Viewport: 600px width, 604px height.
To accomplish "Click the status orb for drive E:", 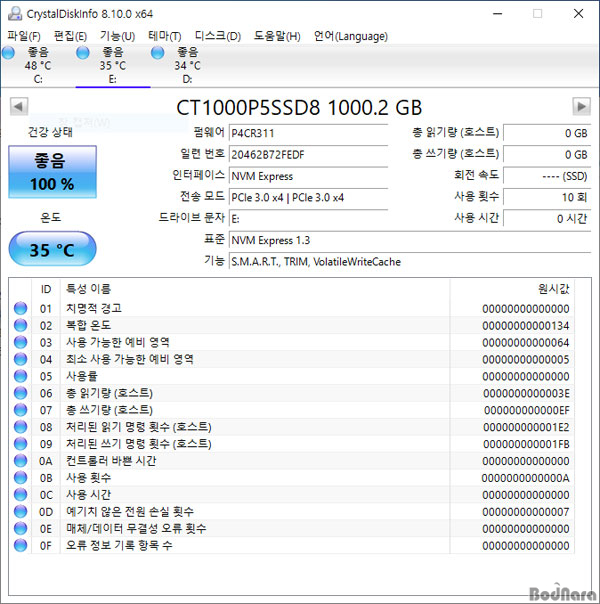I will (x=83, y=53).
